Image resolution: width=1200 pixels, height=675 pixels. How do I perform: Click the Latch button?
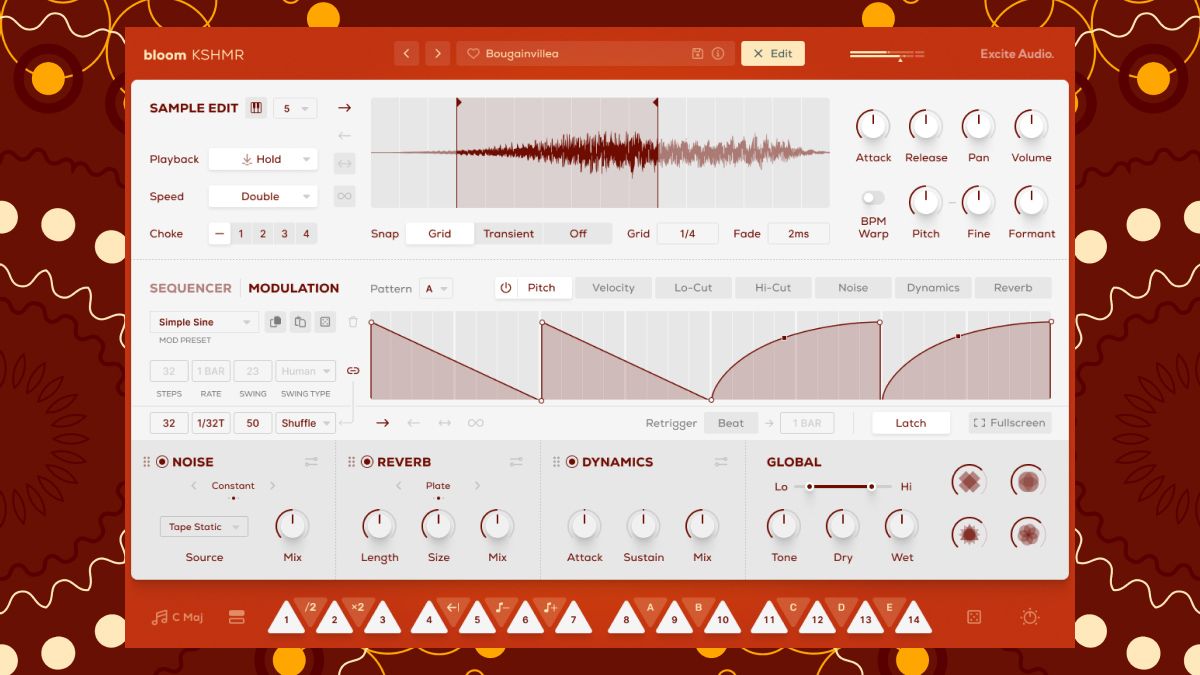pyautogui.click(x=910, y=423)
